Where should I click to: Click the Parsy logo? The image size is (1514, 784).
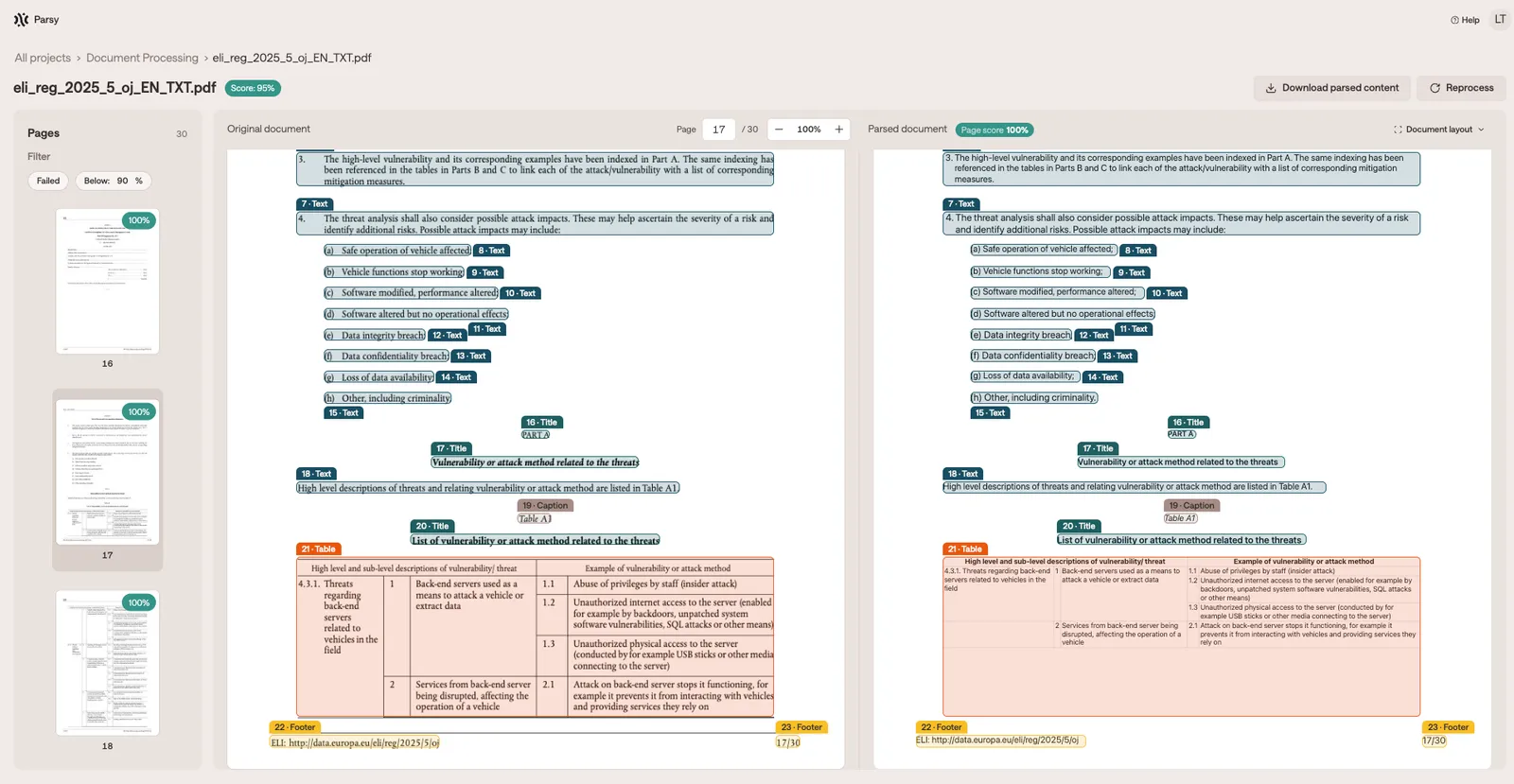click(x=36, y=19)
